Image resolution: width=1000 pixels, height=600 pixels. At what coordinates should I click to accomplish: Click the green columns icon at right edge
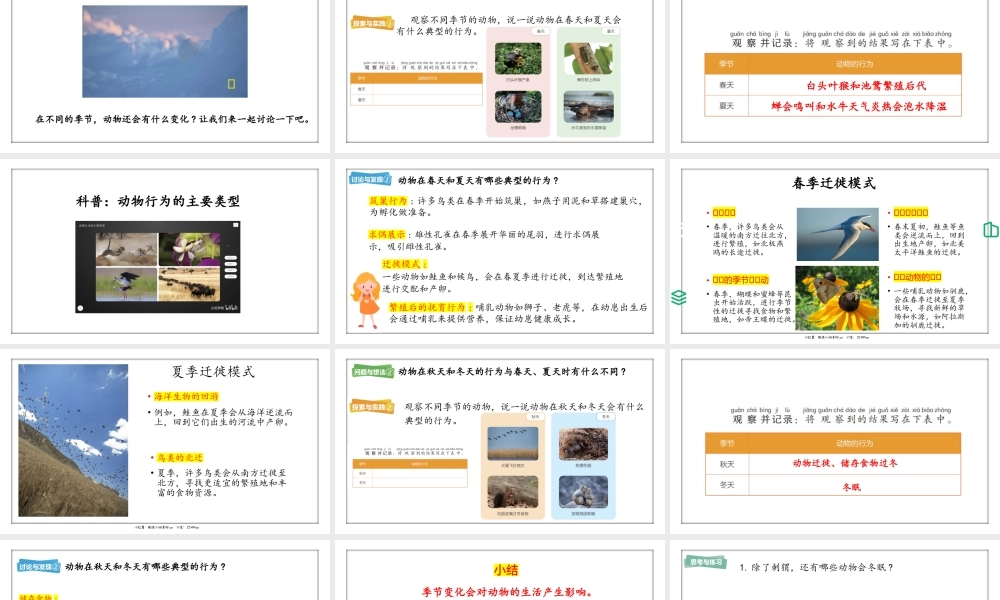coord(991,230)
